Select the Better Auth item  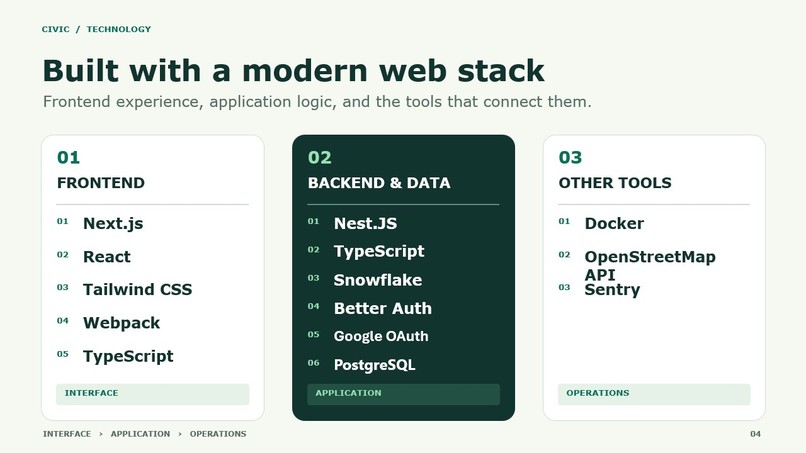[382, 309]
